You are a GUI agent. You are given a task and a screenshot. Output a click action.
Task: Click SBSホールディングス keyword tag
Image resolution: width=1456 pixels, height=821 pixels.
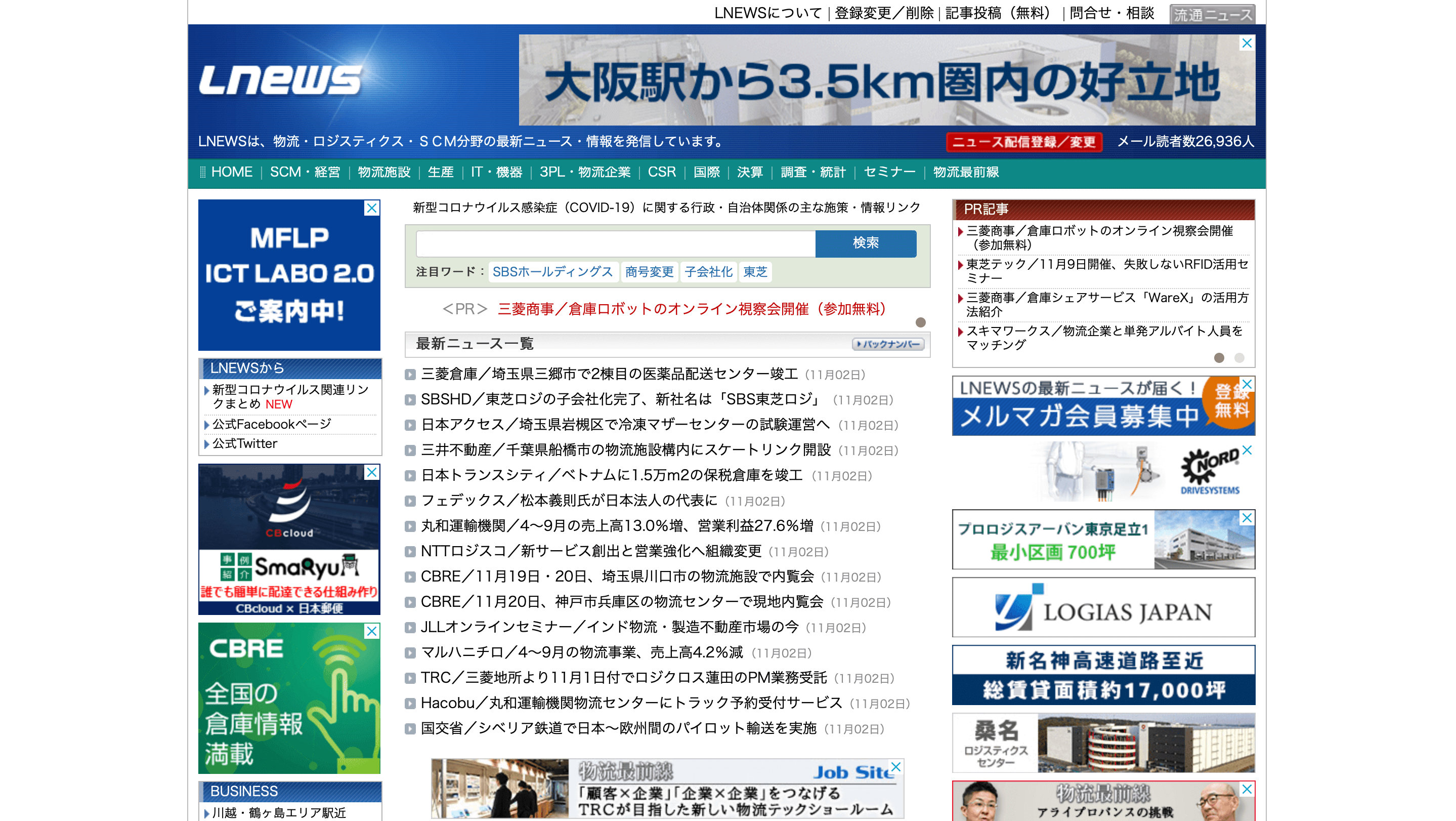(552, 272)
